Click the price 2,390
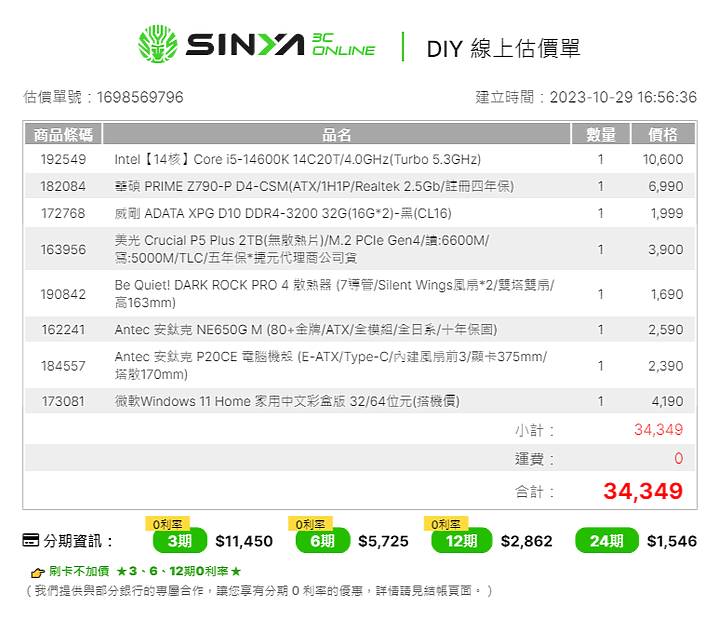 tap(665, 366)
